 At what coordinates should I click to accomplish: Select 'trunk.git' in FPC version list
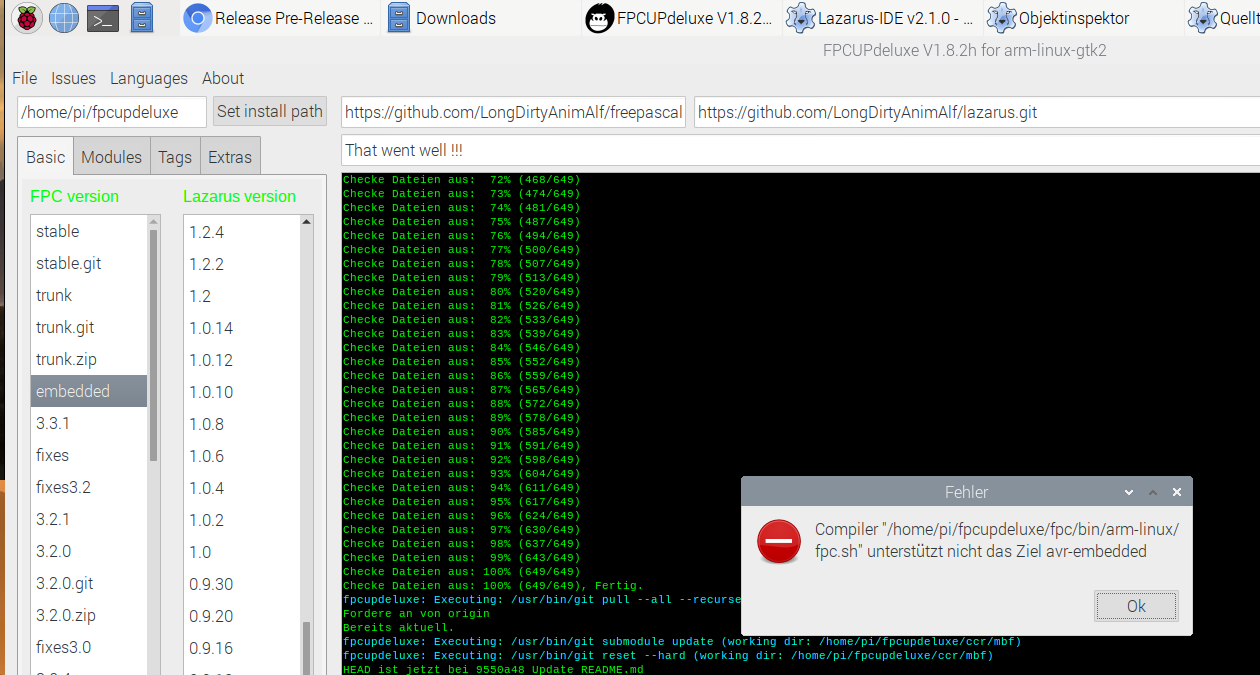coord(89,327)
